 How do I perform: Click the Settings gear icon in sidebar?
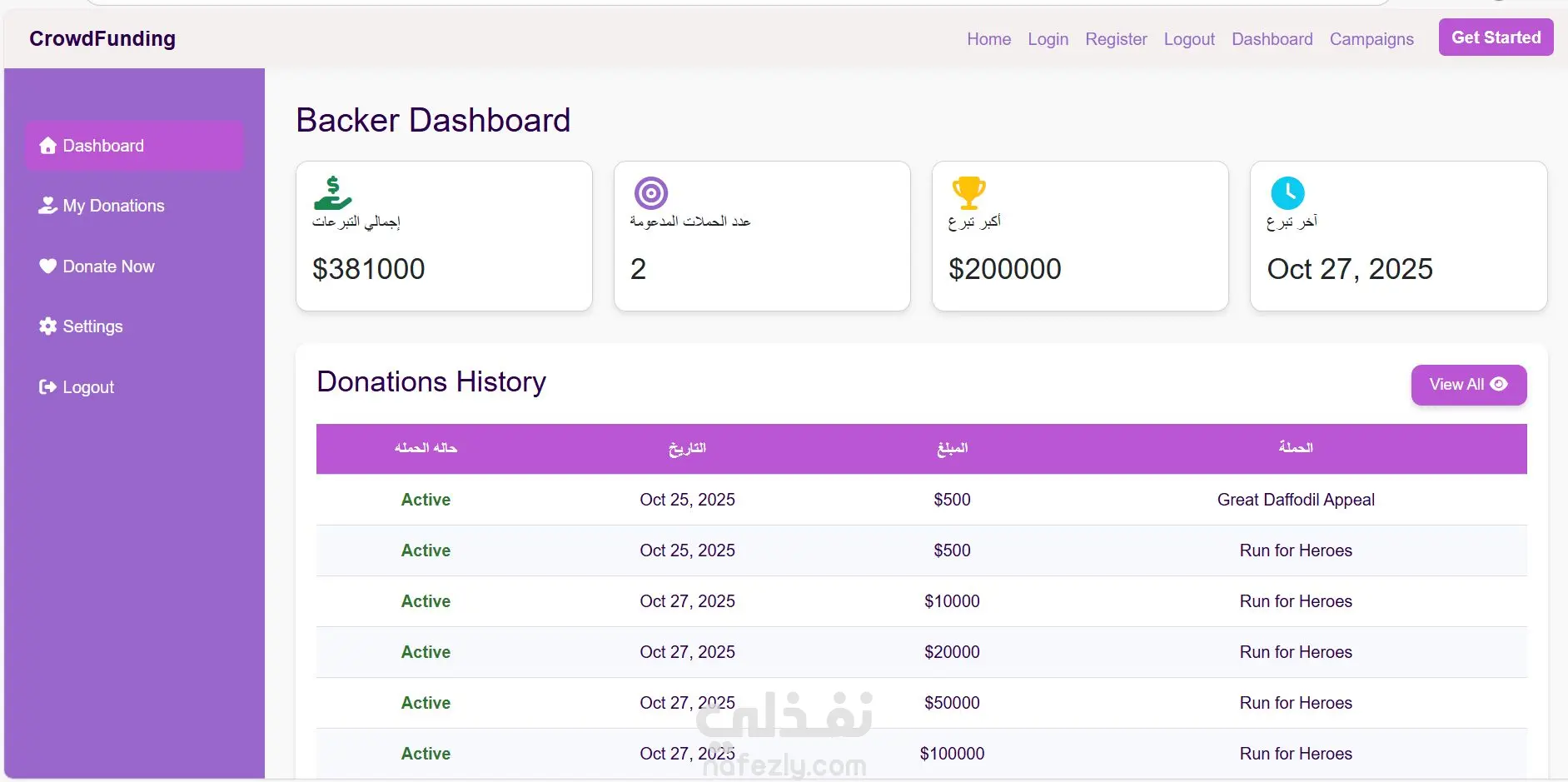(x=47, y=326)
